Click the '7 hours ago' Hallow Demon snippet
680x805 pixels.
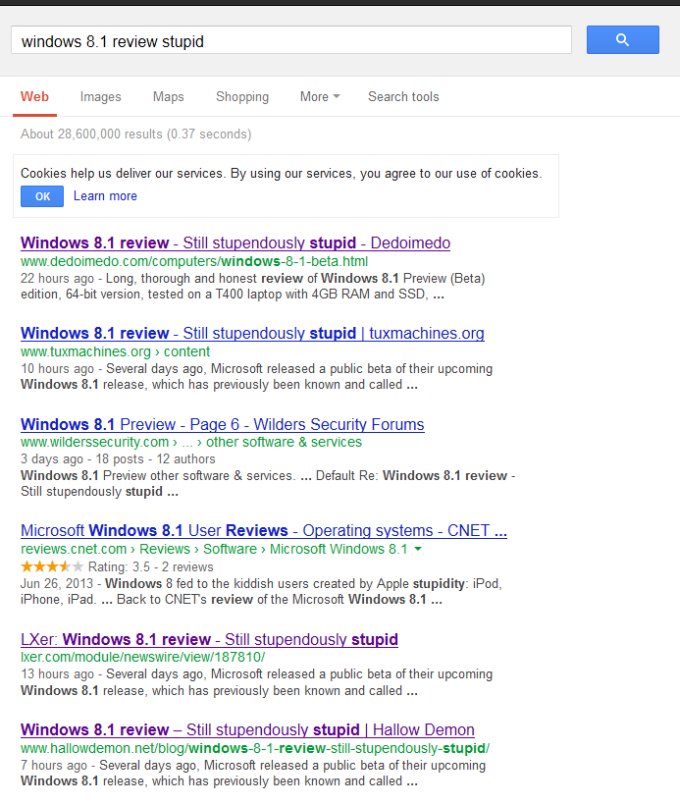click(253, 773)
